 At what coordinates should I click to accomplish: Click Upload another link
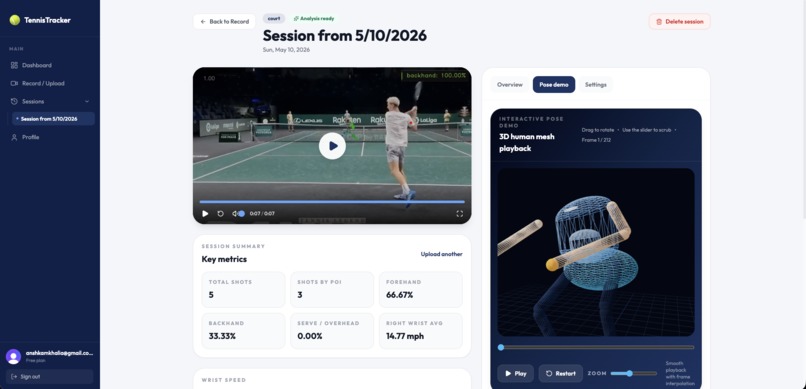(x=442, y=254)
